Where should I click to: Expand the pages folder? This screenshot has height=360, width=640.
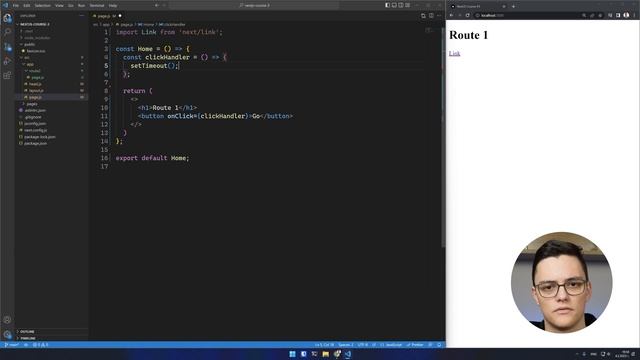pos(52,104)
